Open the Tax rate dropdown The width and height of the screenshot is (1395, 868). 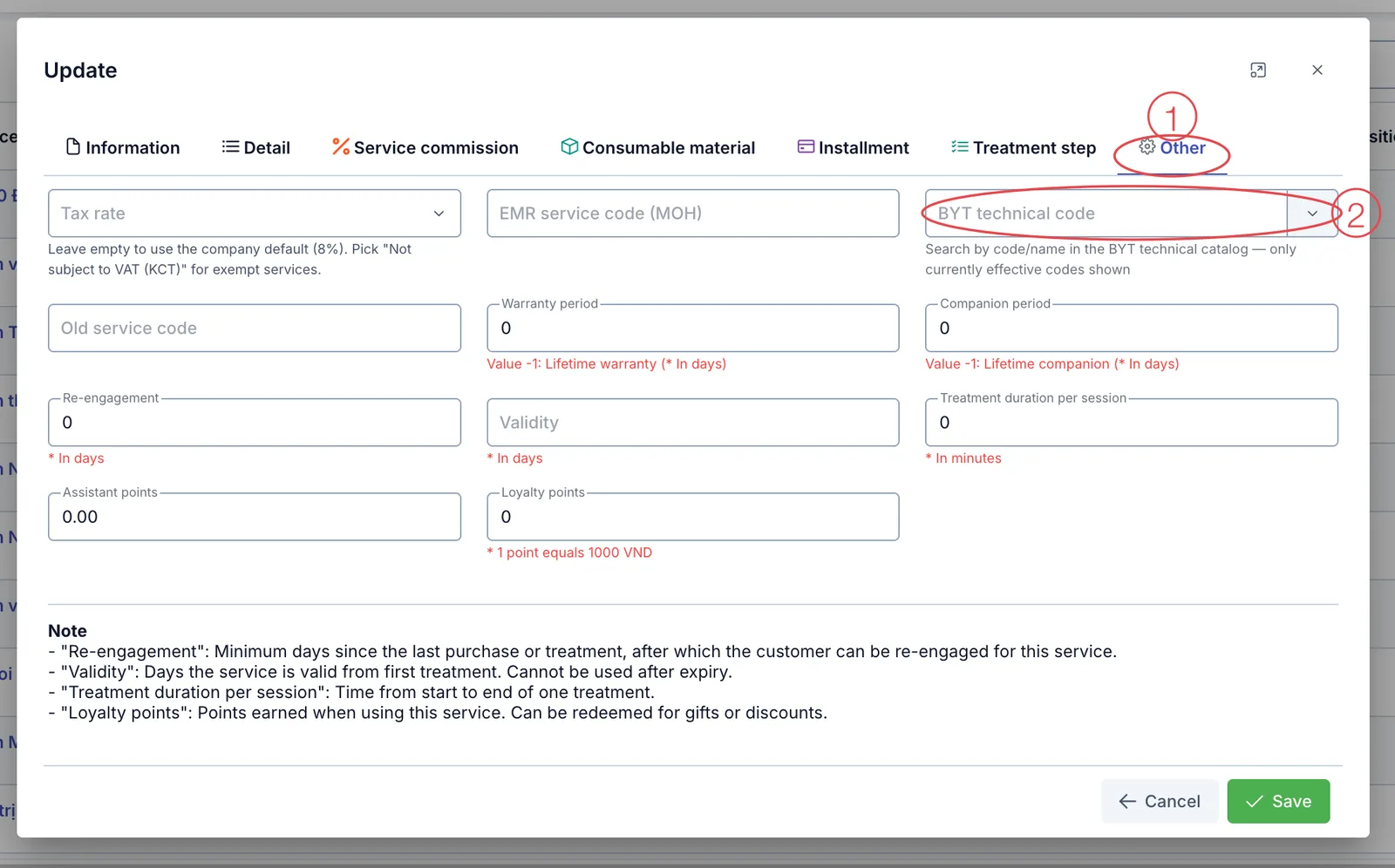click(255, 214)
